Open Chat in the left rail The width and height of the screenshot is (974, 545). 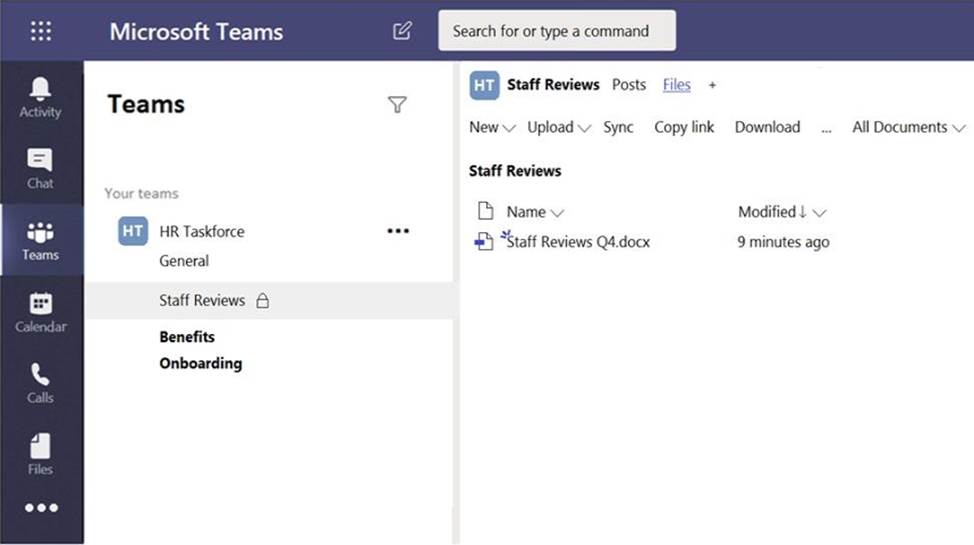pos(40,169)
